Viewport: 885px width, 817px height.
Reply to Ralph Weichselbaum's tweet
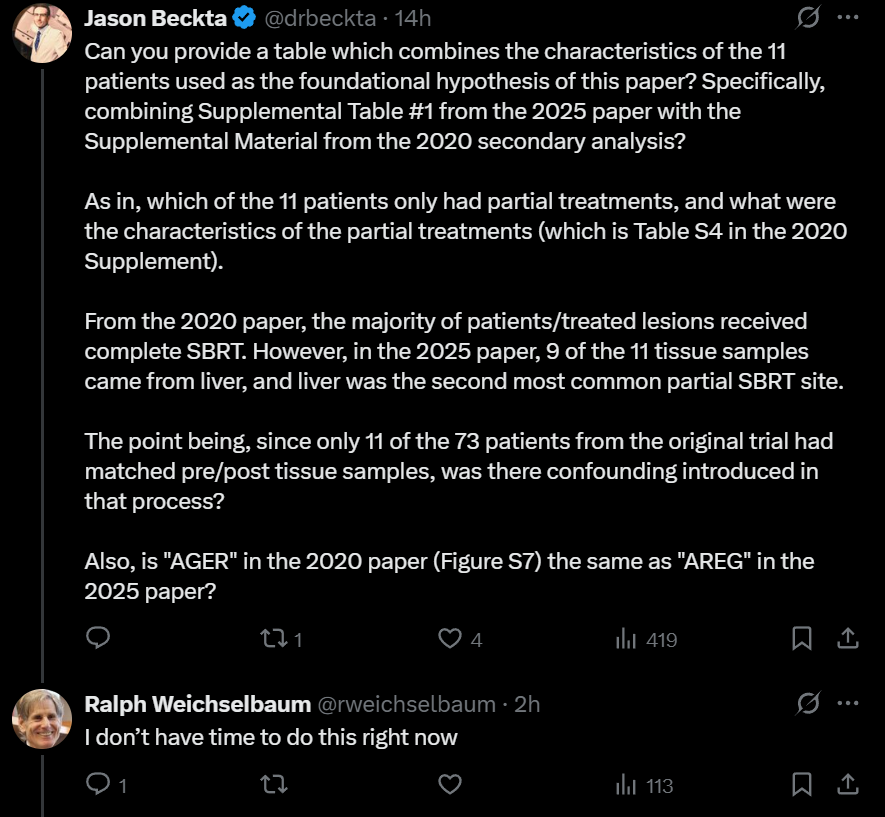[98, 784]
